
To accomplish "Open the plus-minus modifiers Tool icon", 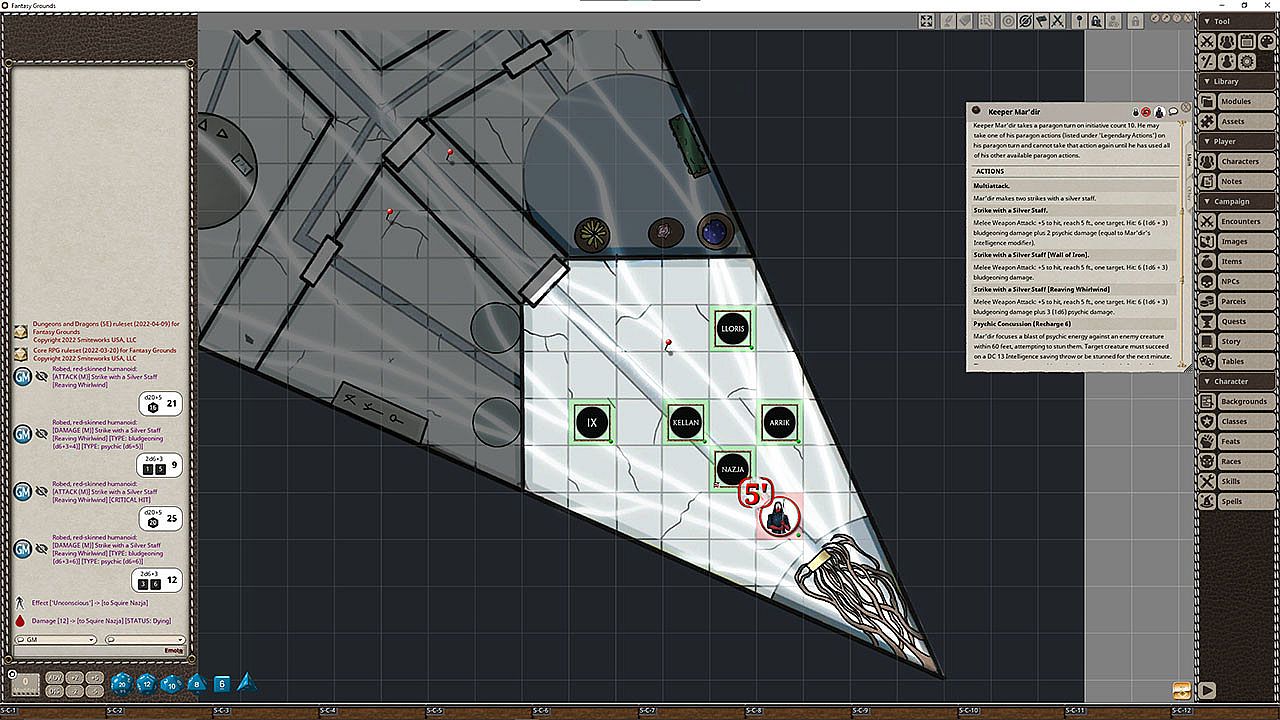I will click(1207, 61).
